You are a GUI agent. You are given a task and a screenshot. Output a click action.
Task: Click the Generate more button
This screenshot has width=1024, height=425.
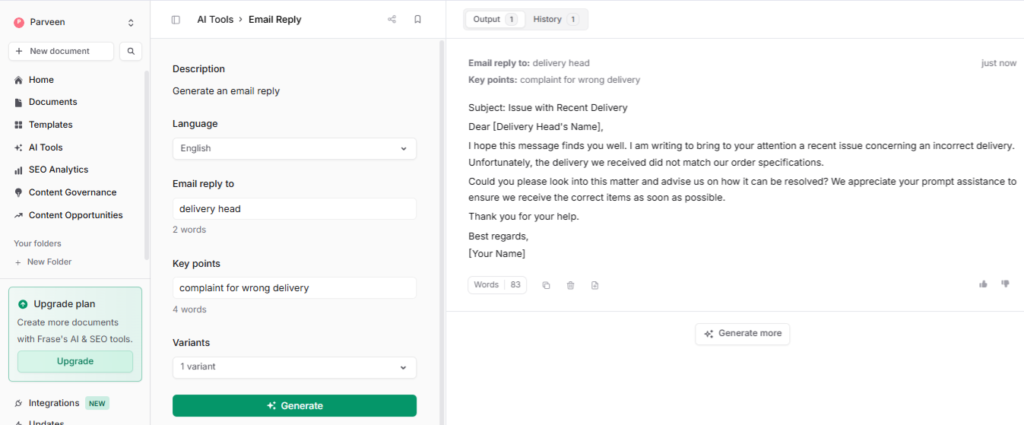coord(742,333)
